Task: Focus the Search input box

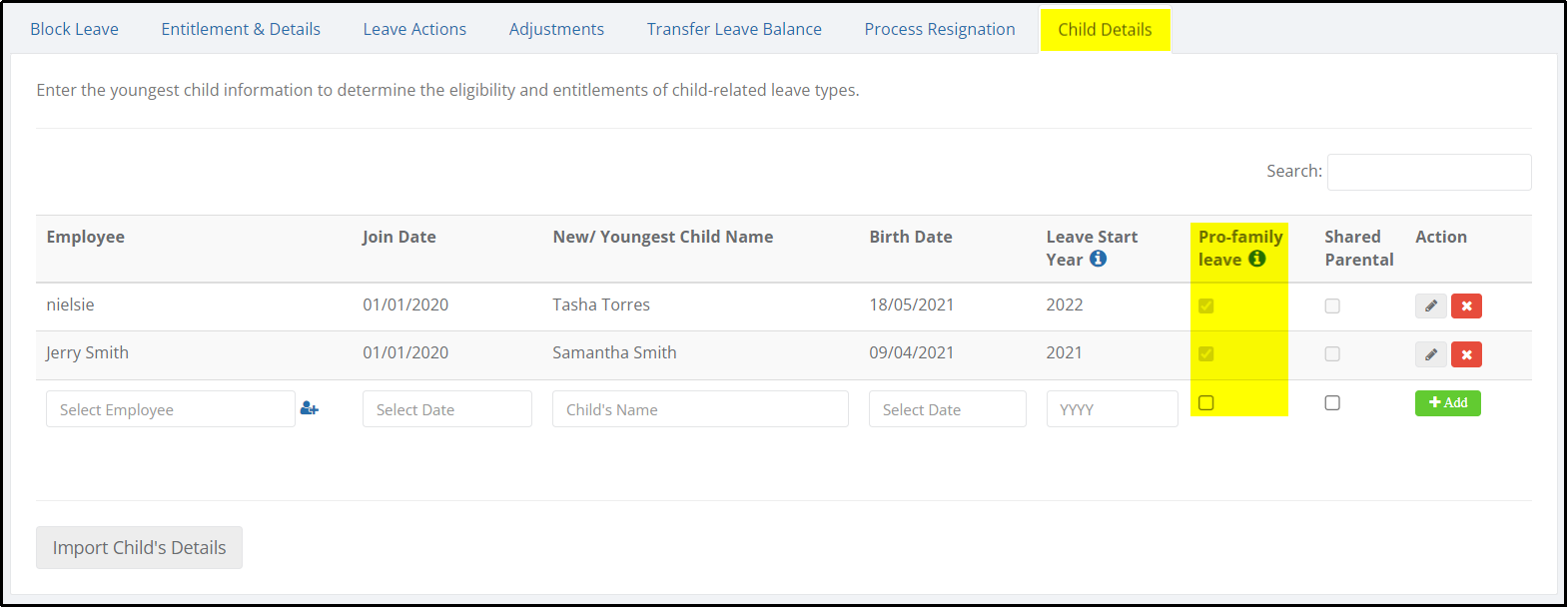Action: coord(1429,172)
